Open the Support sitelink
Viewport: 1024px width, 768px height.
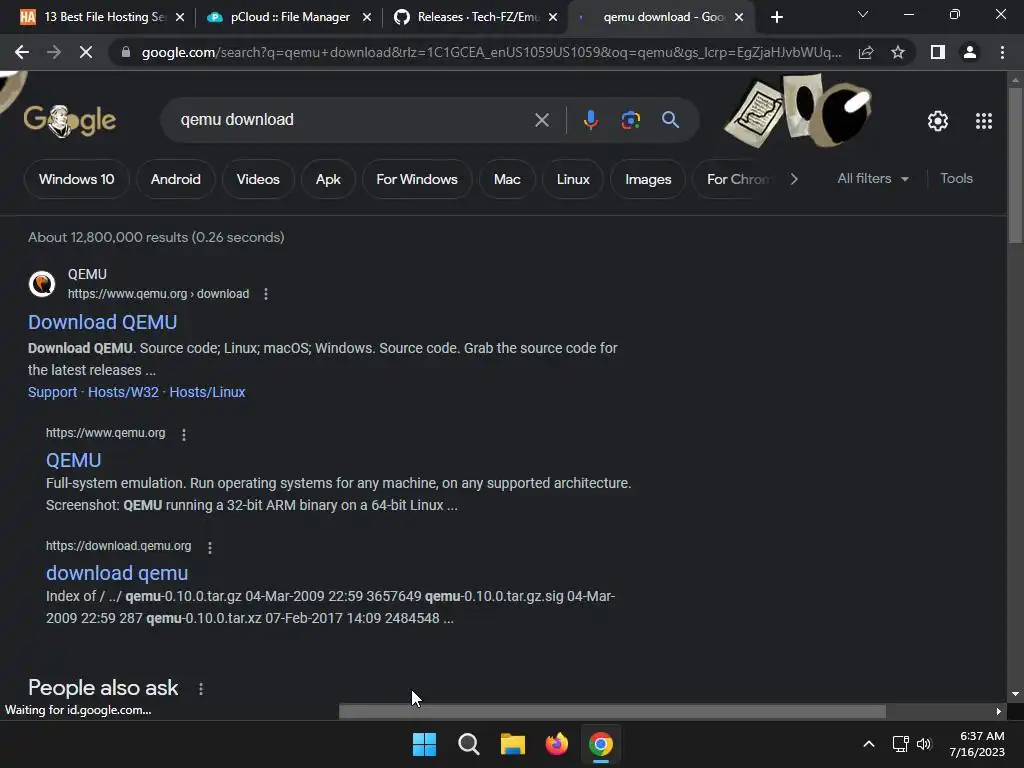pos(52,392)
